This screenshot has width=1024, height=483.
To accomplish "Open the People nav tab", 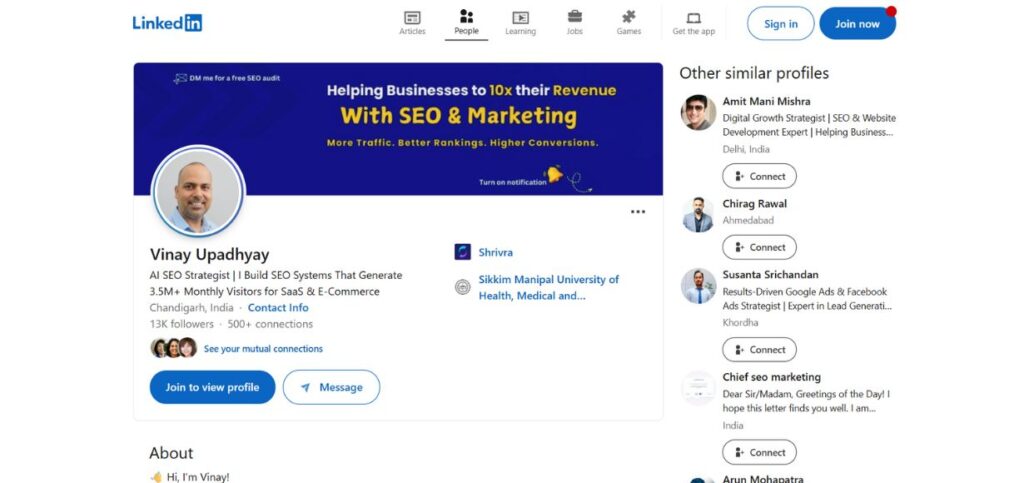I will pos(466,23).
